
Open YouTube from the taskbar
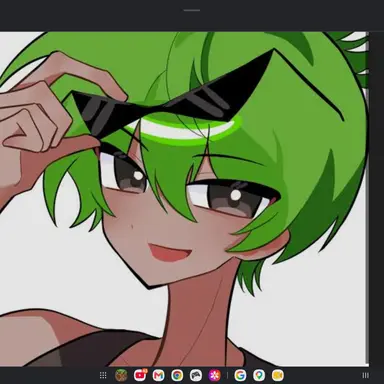(140, 375)
